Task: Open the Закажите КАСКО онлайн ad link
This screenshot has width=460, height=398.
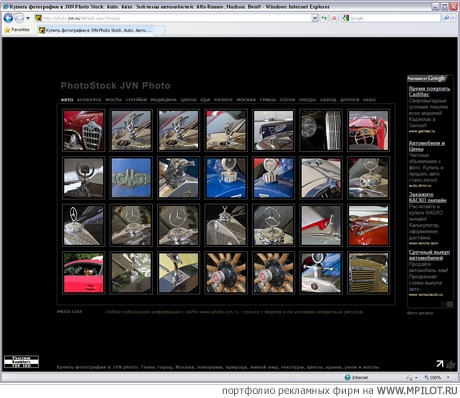Action: 427,197
